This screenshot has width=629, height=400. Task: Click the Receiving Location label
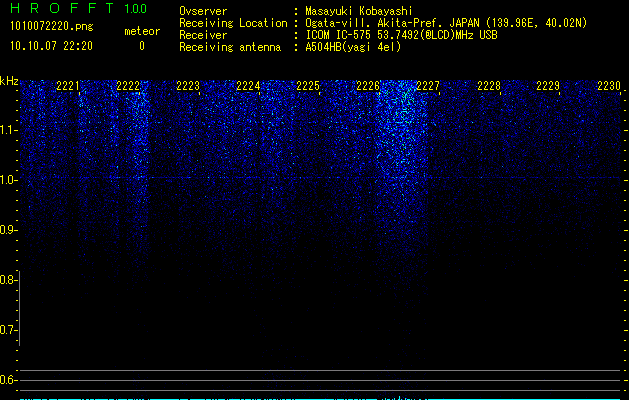(x=233, y=23)
